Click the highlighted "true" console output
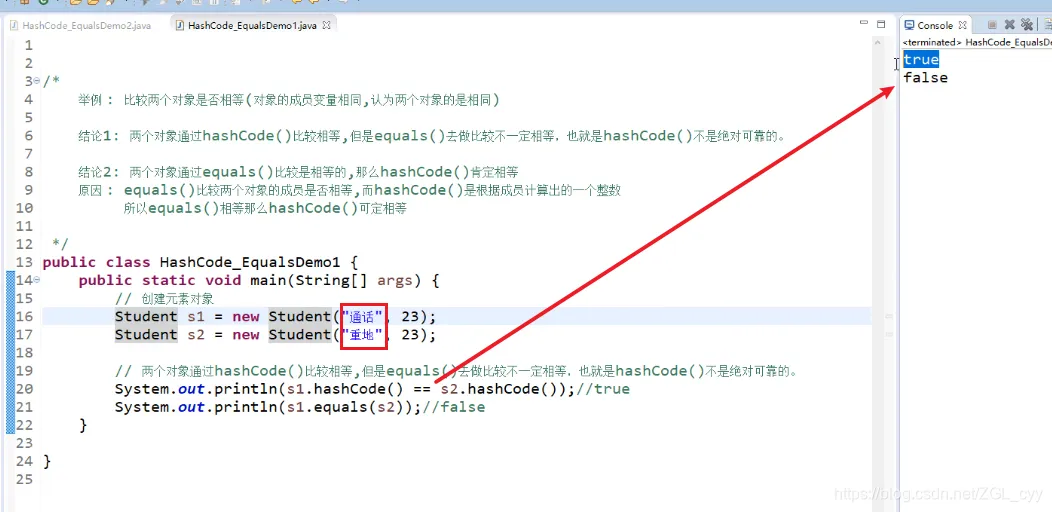The image size is (1052, 512). tap(921, 60)
